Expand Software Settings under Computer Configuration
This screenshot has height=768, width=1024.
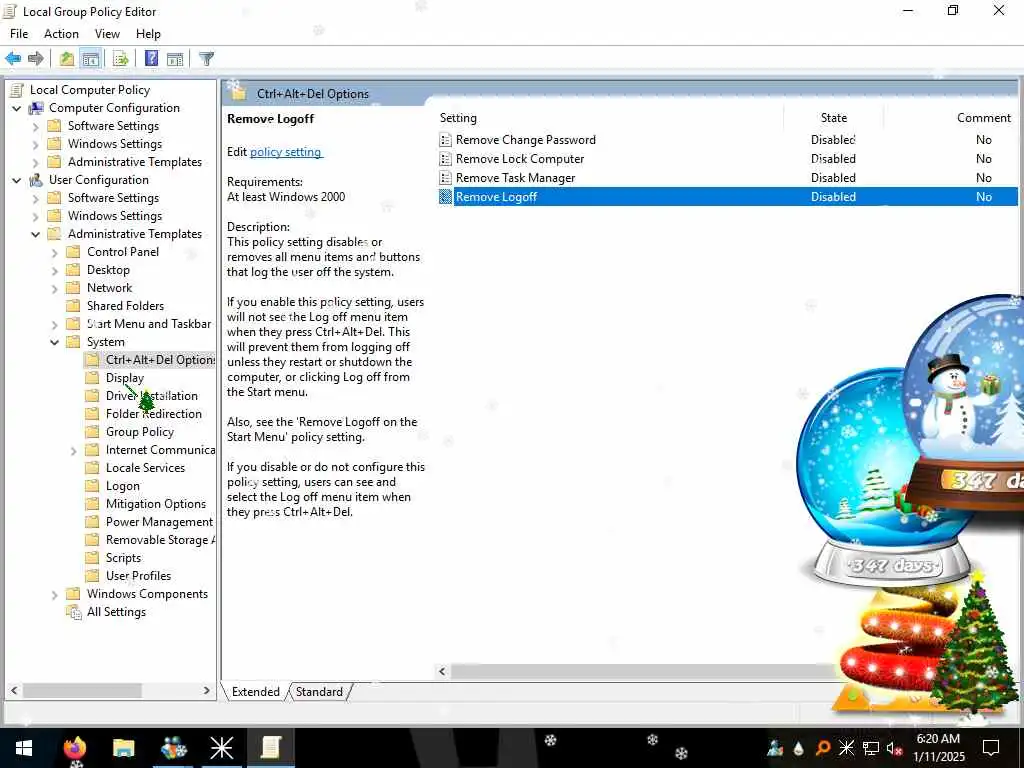[x=36, y=126]
